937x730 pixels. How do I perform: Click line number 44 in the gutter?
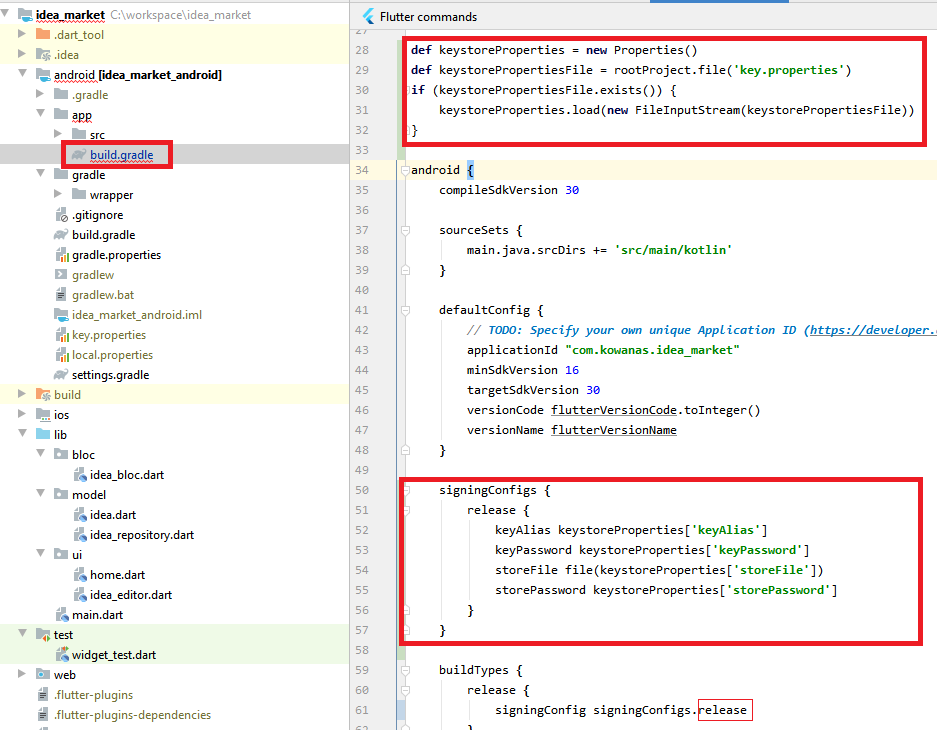coord(362,370)
